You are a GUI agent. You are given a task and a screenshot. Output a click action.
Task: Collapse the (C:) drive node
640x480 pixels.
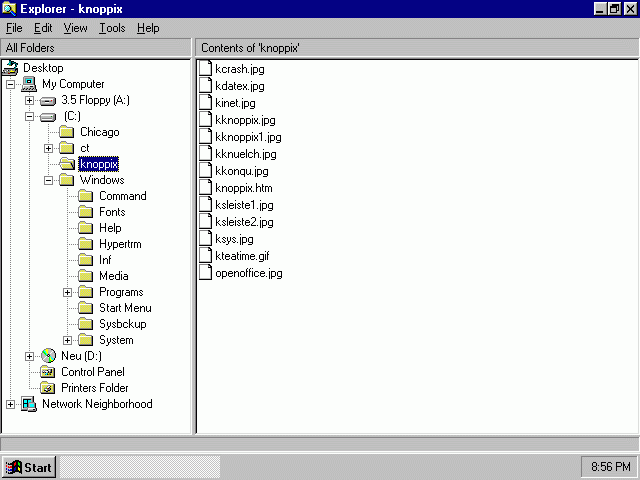[x=29, y=117]
